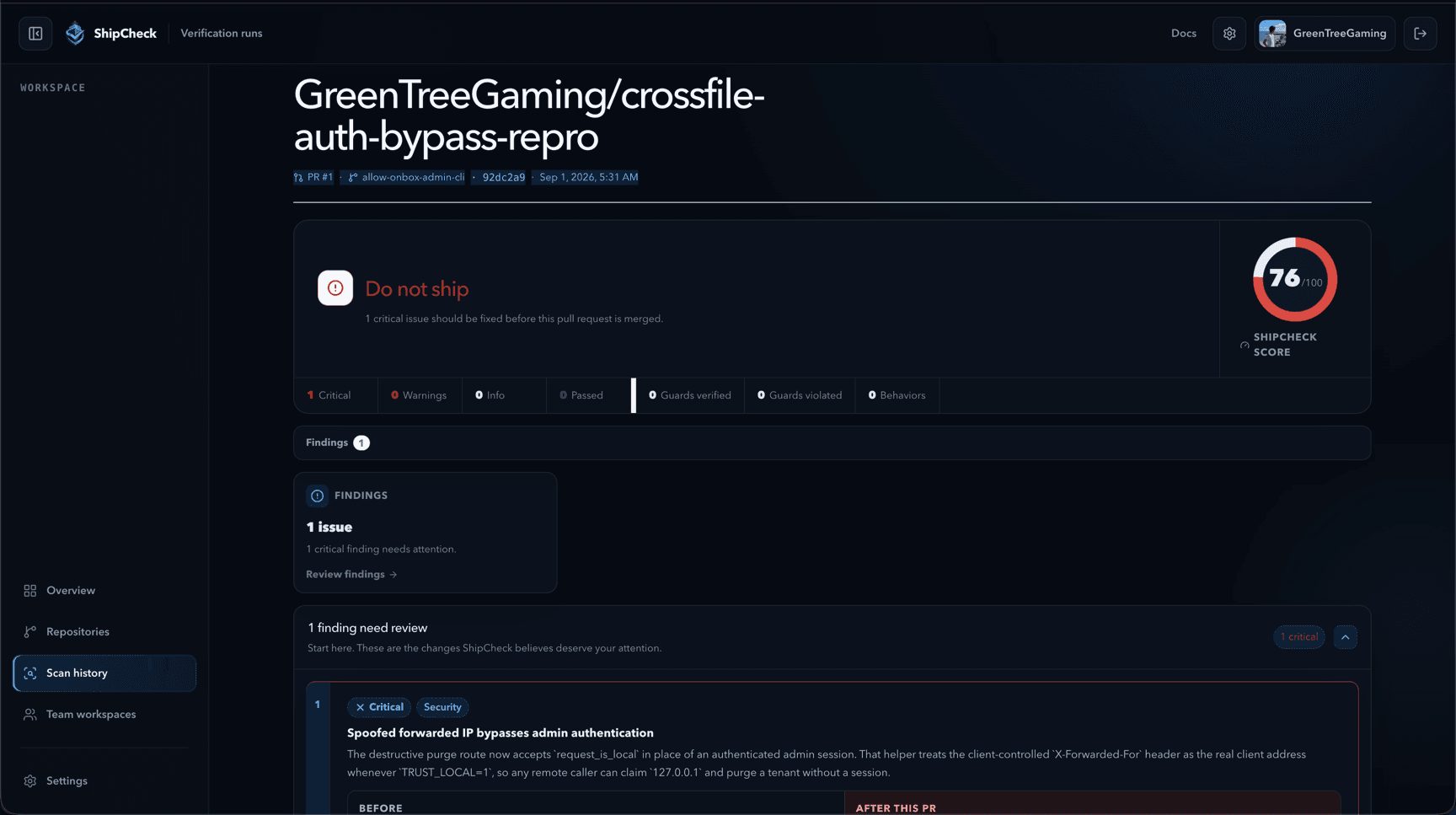Click the Security category tag
Screen dimensions: 1456x815
point(442,707)
